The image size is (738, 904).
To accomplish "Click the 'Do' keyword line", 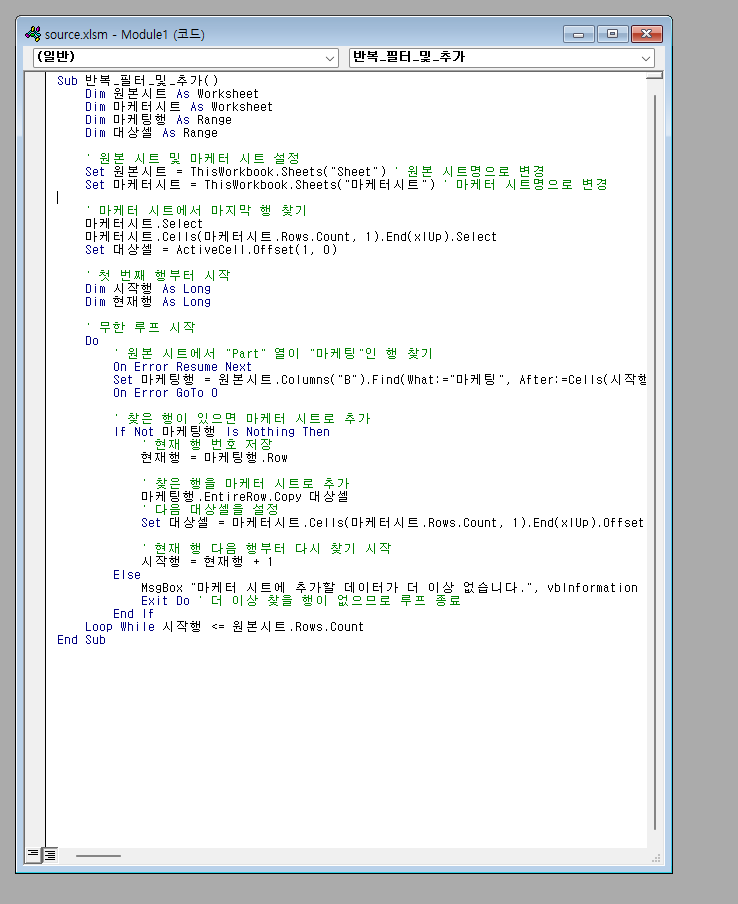I will click(x=92, y=341).
